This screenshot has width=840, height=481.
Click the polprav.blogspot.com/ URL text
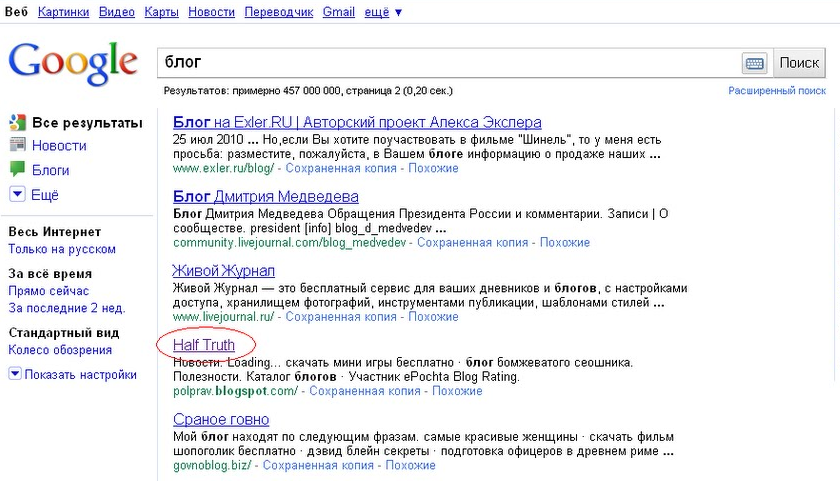[235, 391]
